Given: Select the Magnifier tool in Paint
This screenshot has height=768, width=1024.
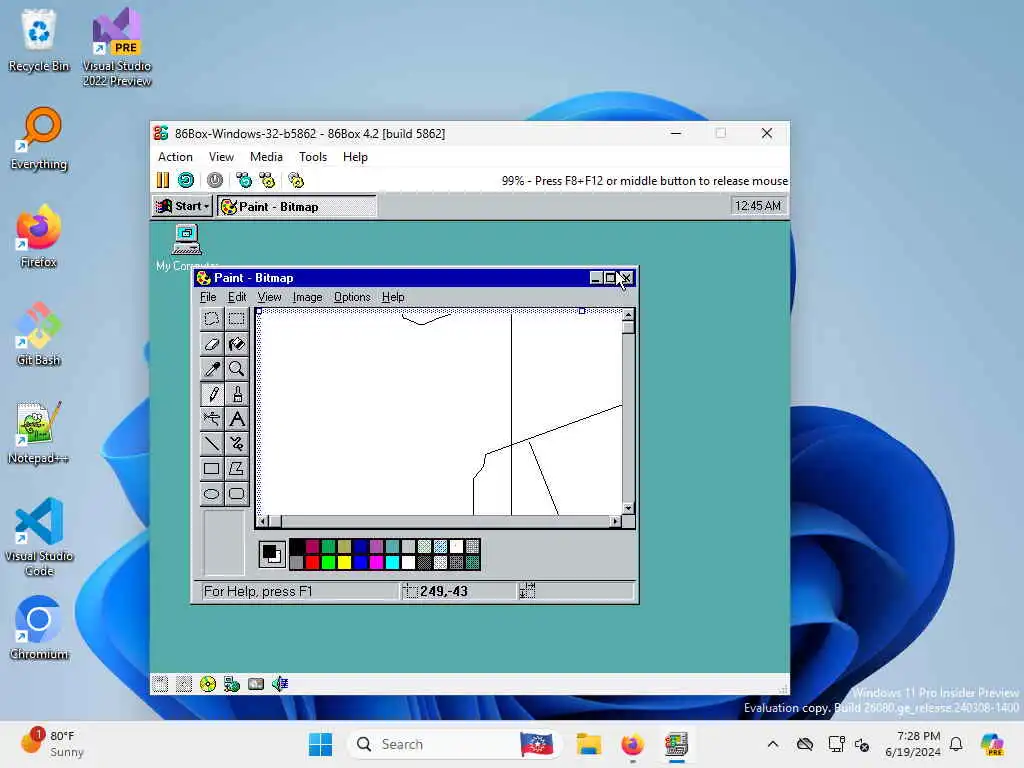Looking at the screenshot, I should [x=236, y=368].
